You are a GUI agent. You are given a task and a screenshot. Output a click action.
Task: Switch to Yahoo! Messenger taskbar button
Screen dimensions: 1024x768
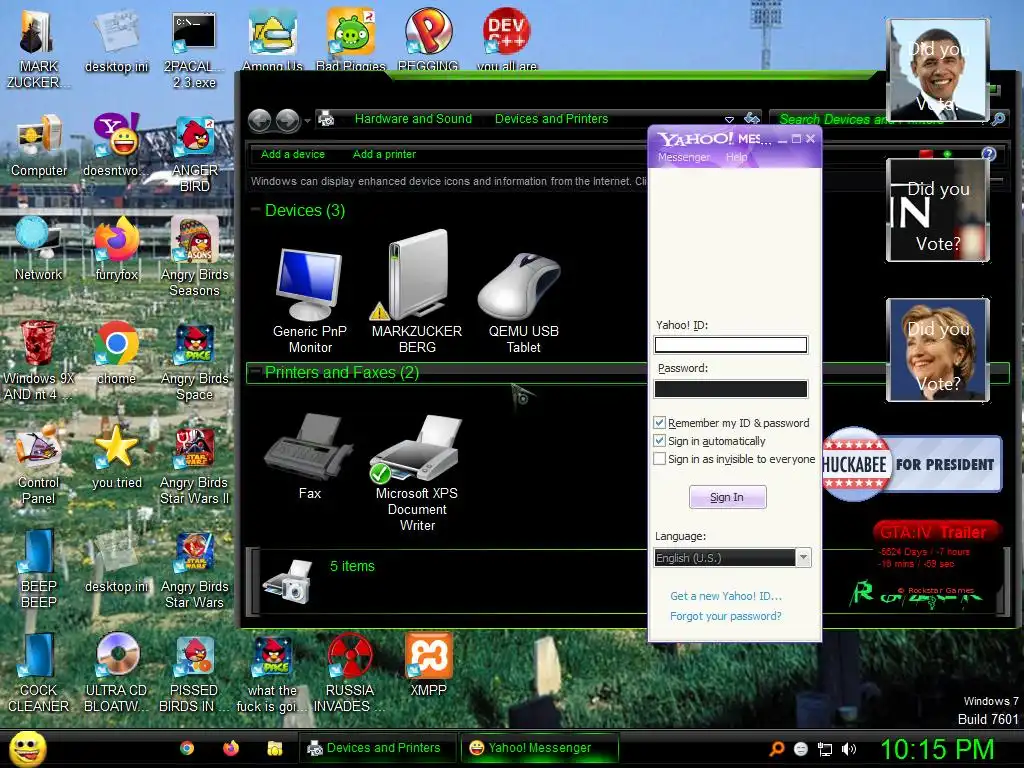[539, 748]
